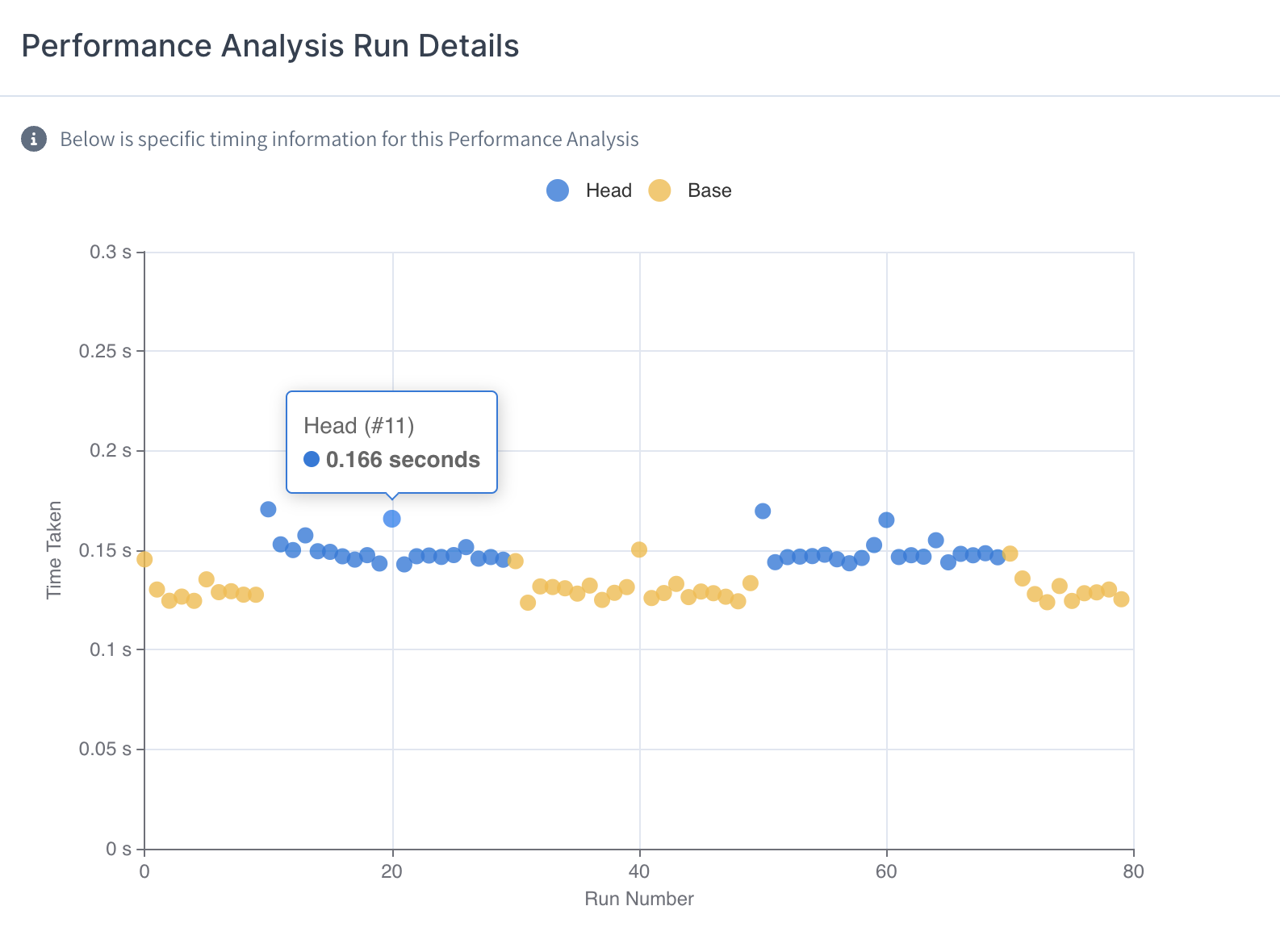
Task: Click the '0.166 seconds' tooltip value
Action: pos(403,460)
